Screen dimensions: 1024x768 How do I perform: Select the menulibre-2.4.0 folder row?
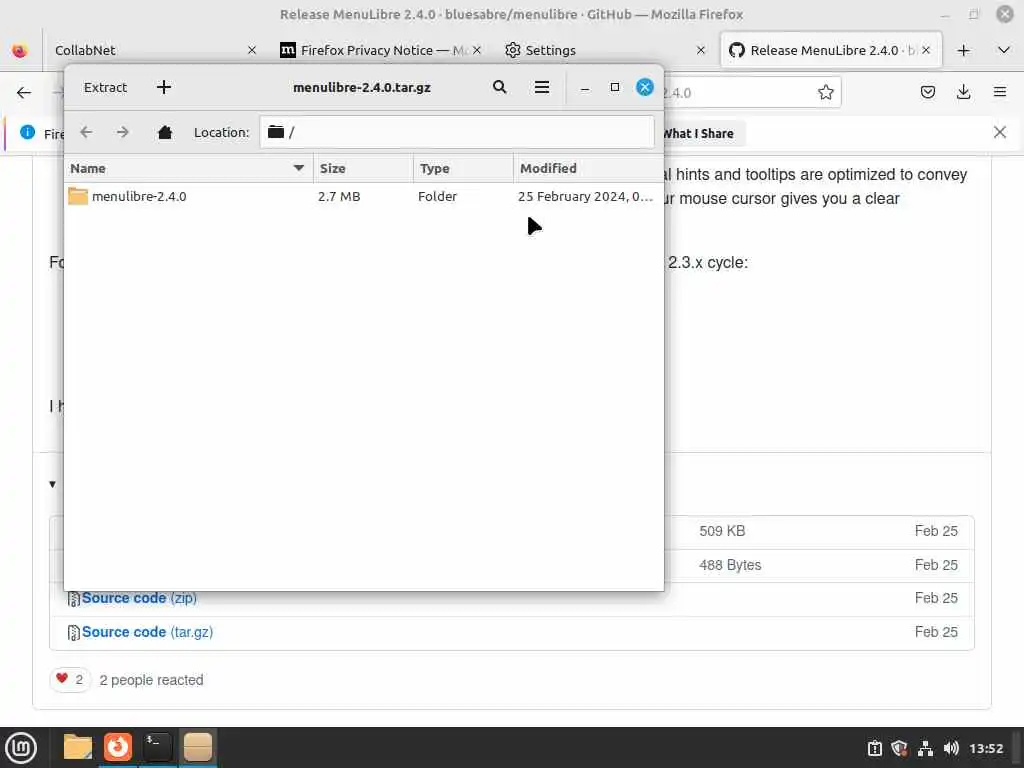coord(363,196)
